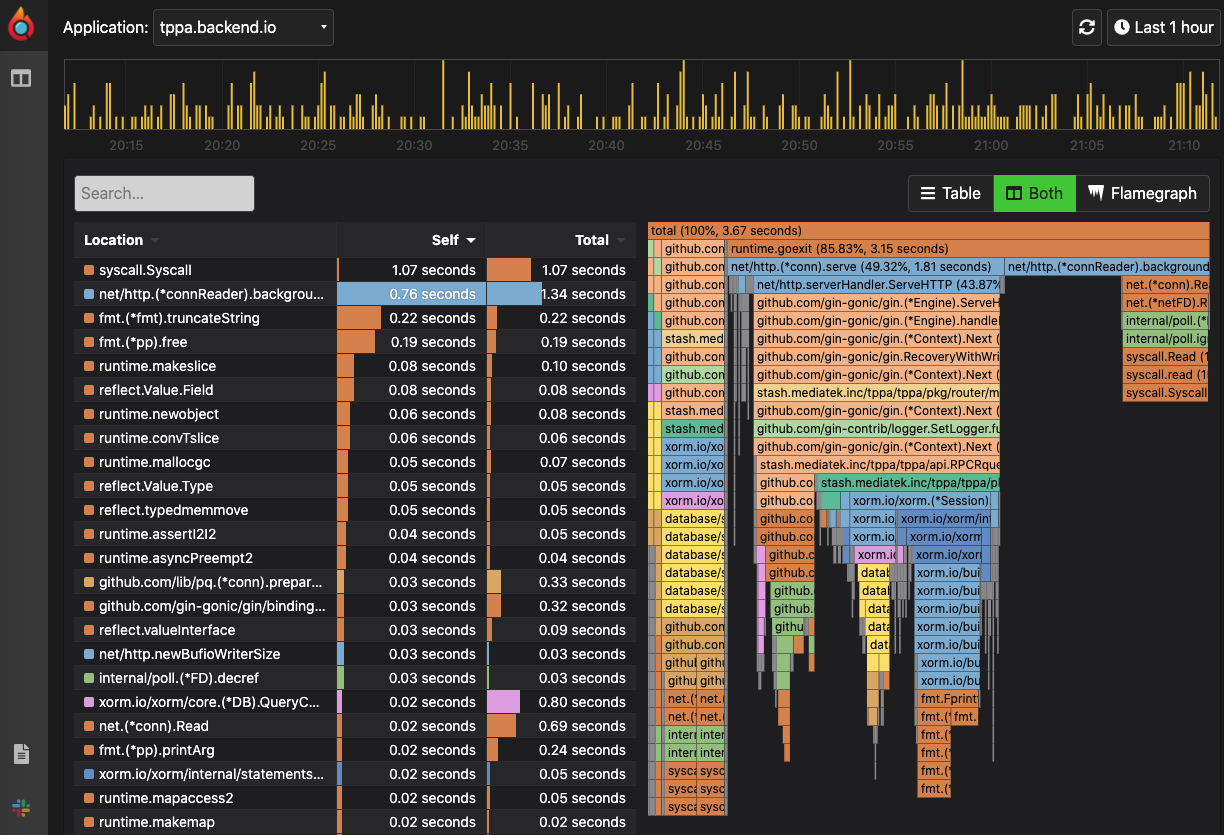The height and width of the screenshot is (835, 1224).
Task: Open the Slack sidebar icon
Action: pos(21,807)
